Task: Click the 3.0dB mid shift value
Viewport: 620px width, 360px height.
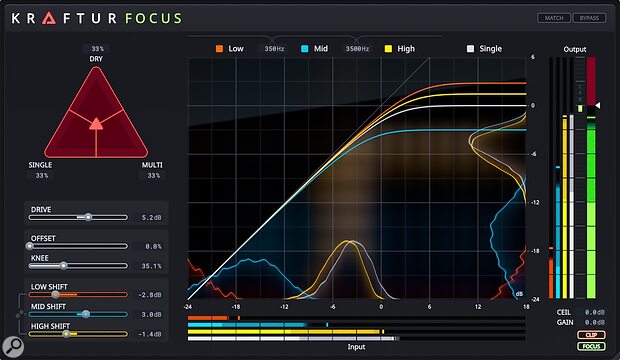Action: [x=151, y=315]
